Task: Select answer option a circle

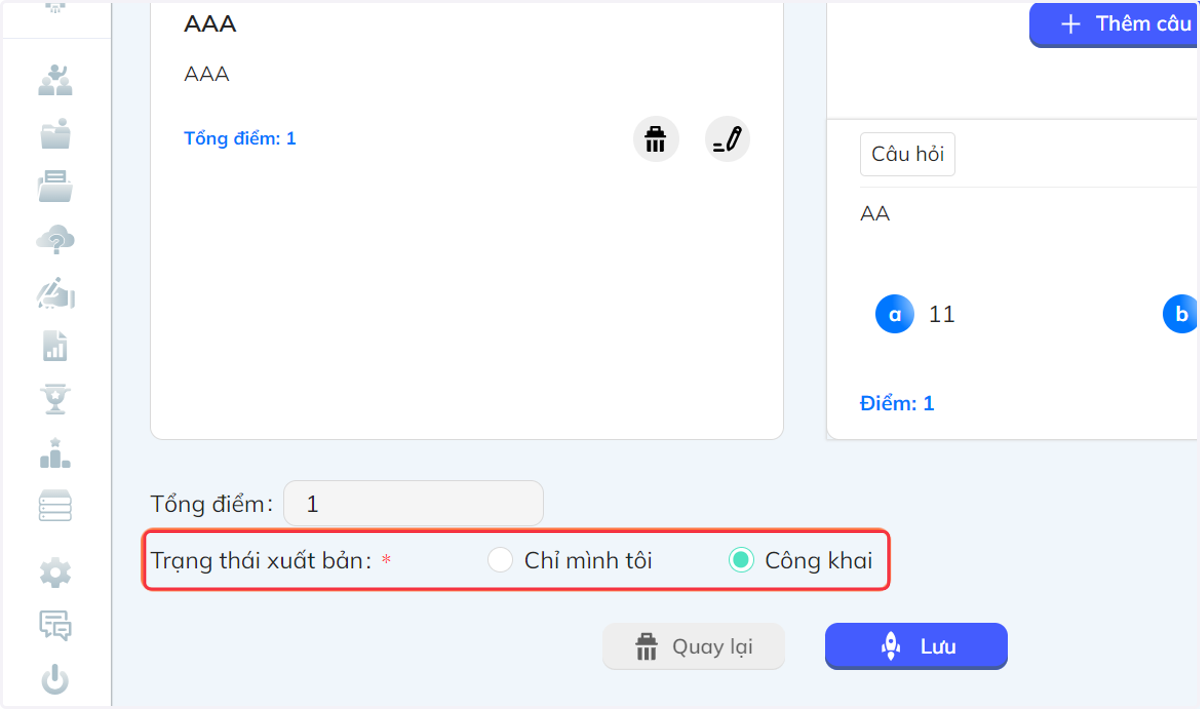Action: click(x=895, y=314)
